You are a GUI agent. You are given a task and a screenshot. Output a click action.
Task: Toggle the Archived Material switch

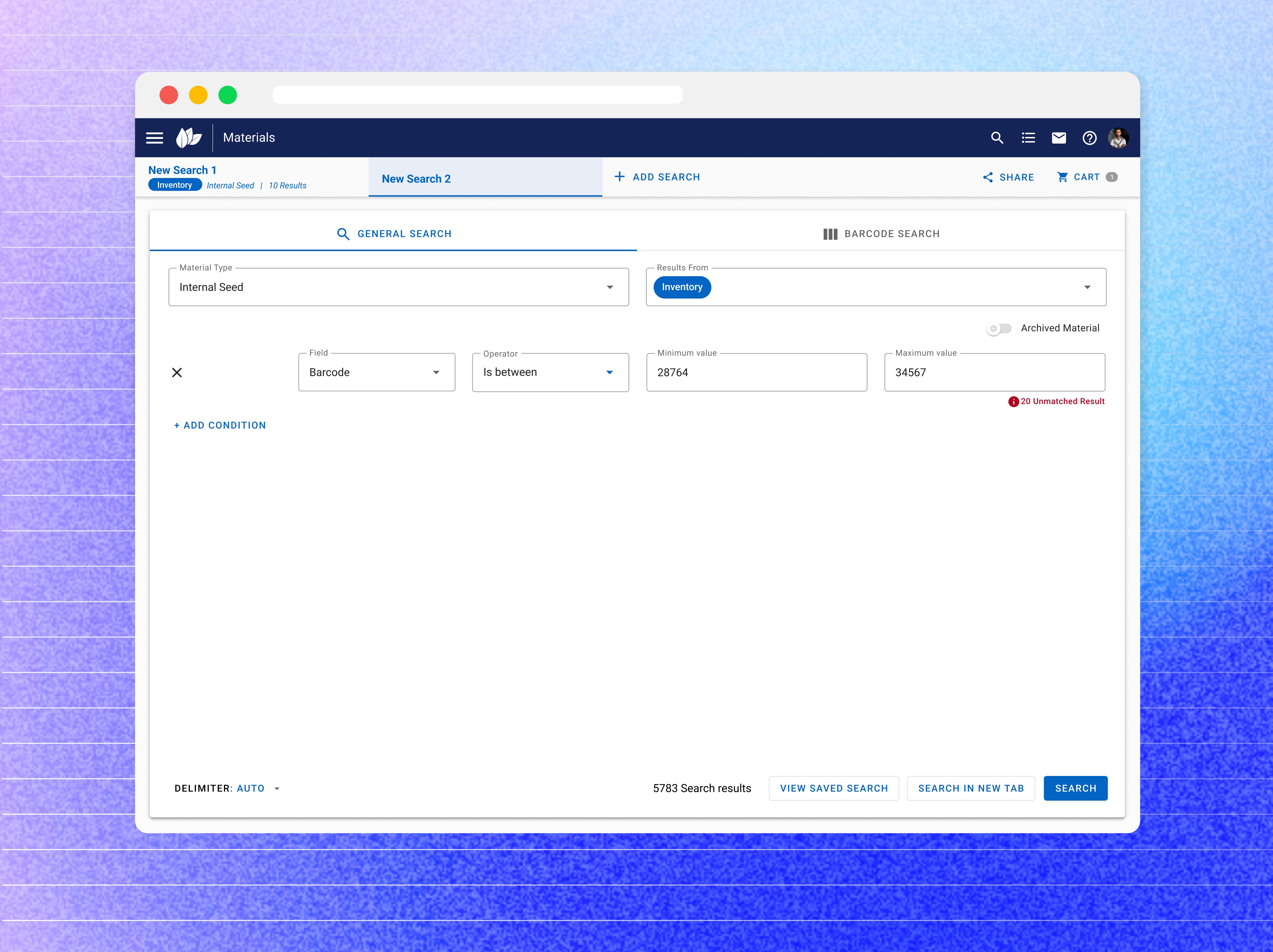[998, 329]
